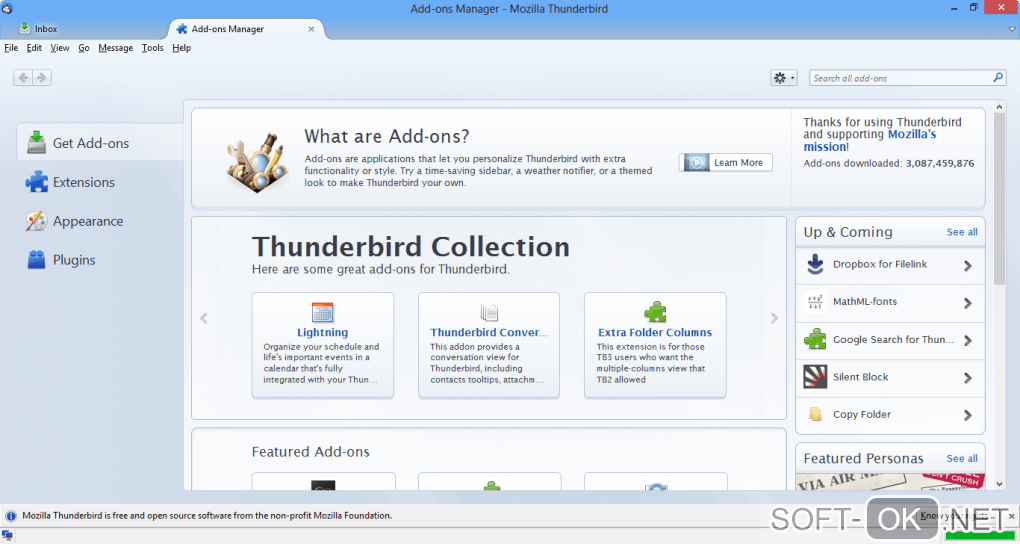Click the Featured Personas thumbnail image
This screenshot has width=1020, height=544.
click(890, 482)
